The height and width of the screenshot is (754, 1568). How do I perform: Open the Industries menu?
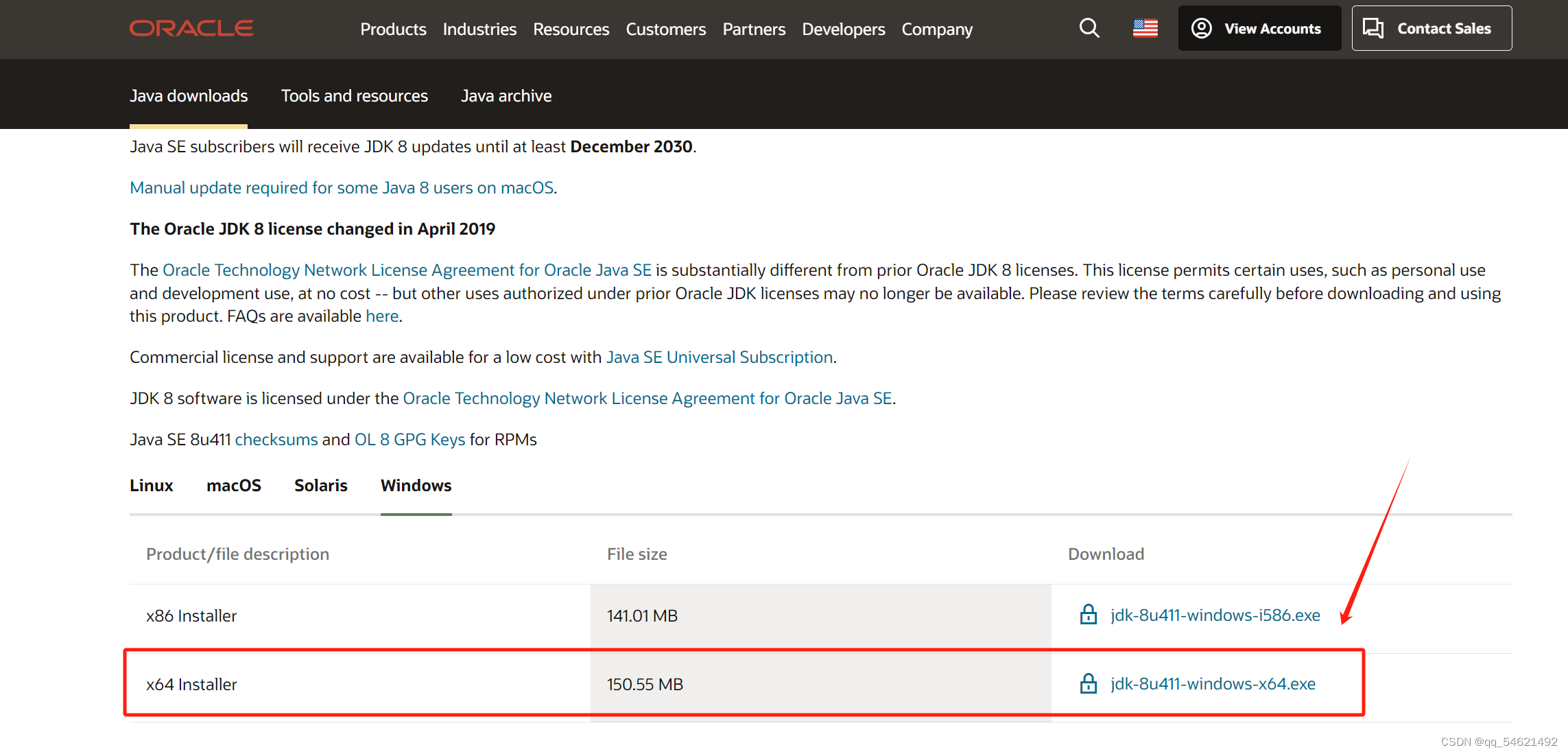479,29
